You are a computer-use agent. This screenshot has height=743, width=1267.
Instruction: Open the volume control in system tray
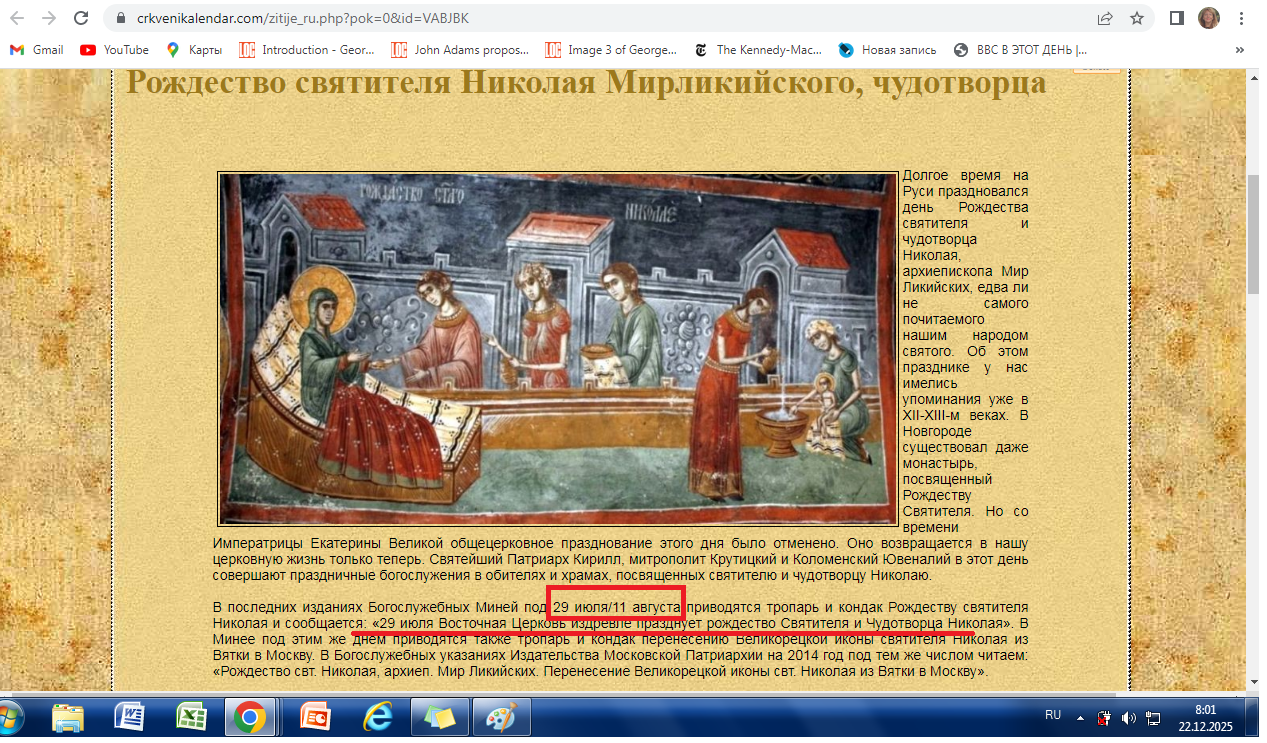click(x=1129, y=717)
